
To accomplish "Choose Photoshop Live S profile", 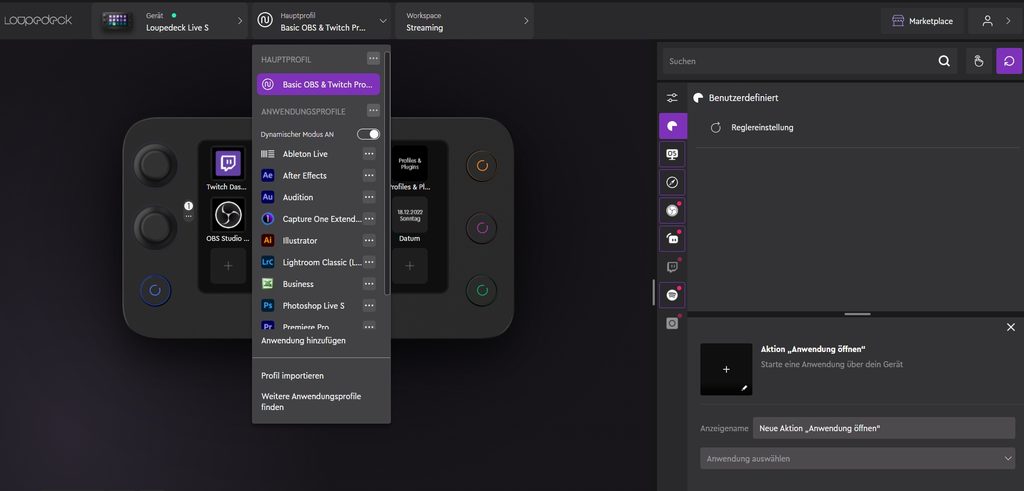I will 311,306.
